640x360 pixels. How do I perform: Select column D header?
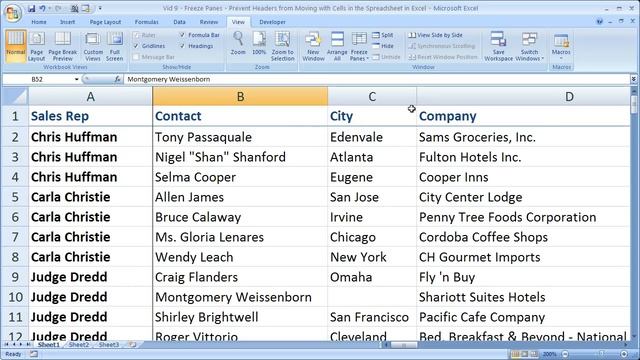pyautogui.click(x=523, y=97)
